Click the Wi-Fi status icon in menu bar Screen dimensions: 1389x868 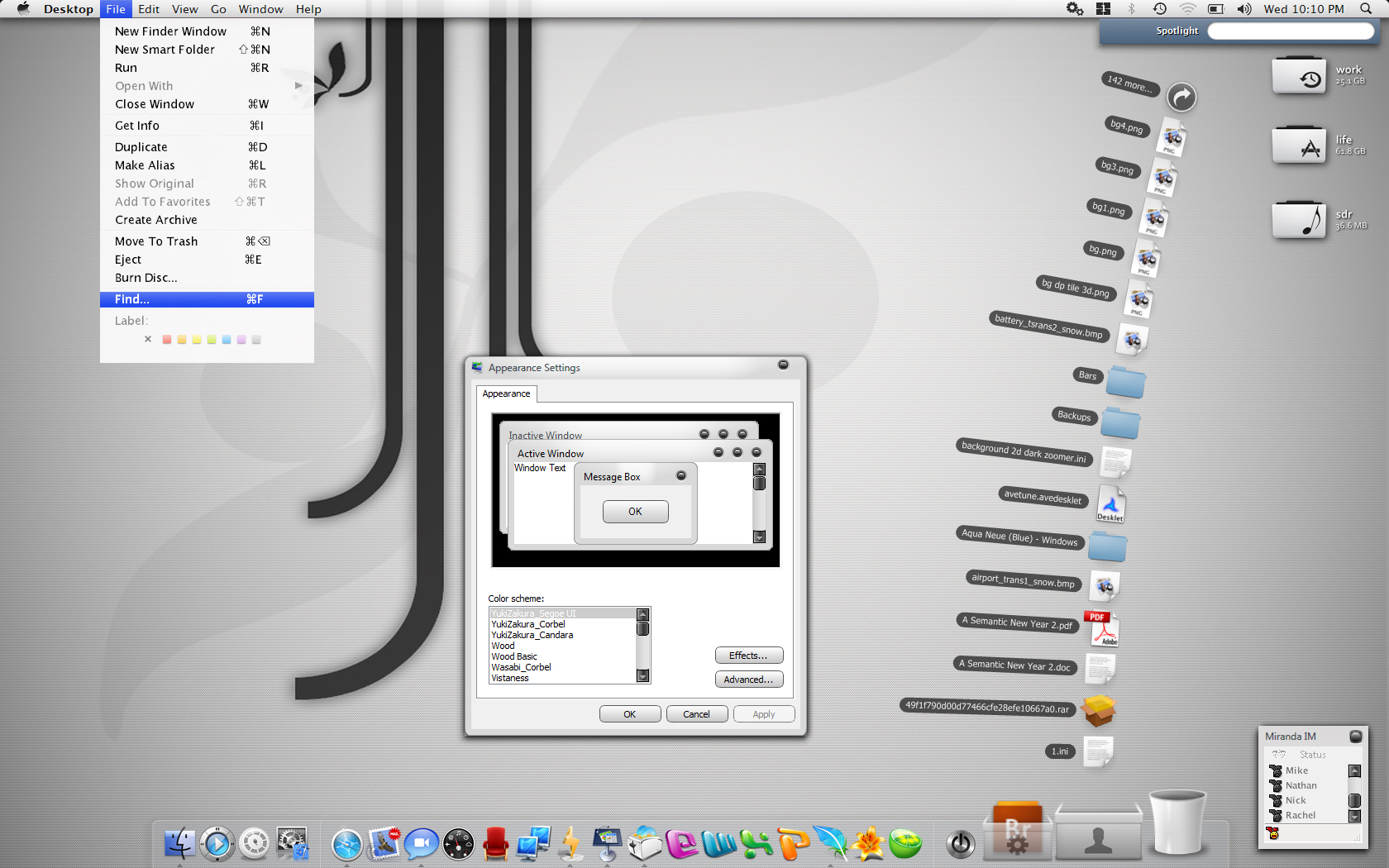1187,9
